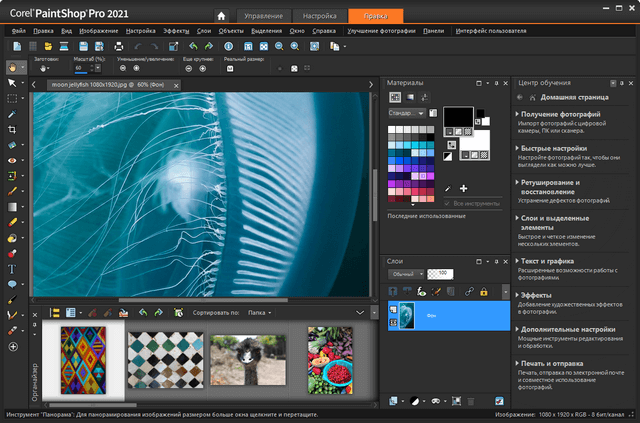Toggle 'Все инструменты' checkbox
Screen dimensions: 640x423
(447, 203)
